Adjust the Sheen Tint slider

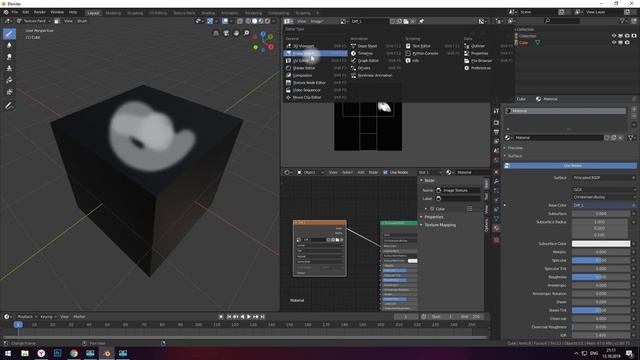coord(601,310)
